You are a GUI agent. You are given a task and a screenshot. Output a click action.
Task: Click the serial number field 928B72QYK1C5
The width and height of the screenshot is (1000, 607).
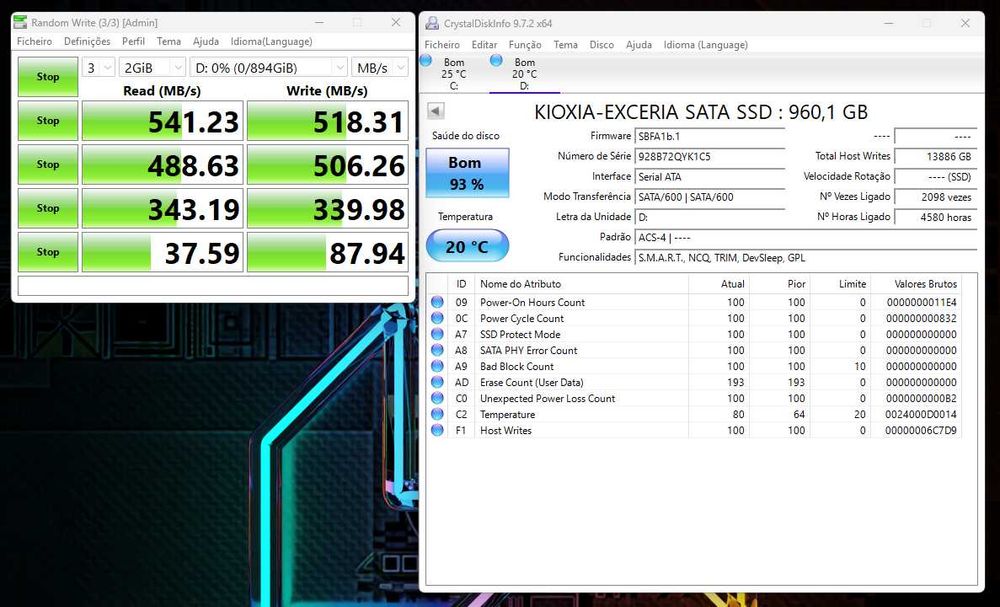710,156
